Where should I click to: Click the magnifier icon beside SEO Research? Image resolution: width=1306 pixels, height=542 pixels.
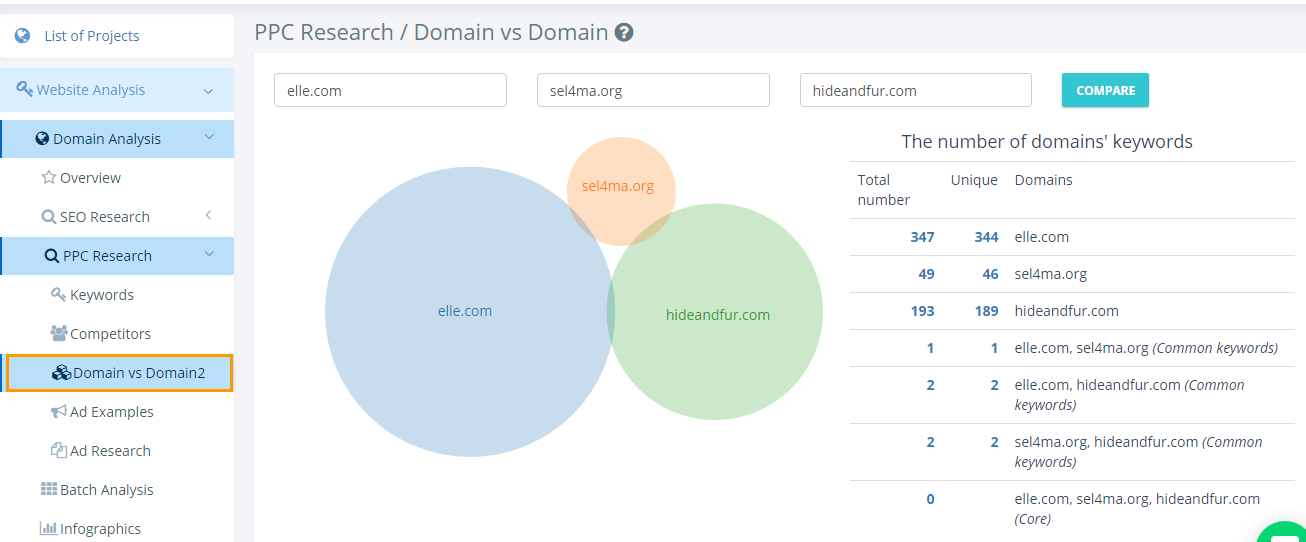49,217
